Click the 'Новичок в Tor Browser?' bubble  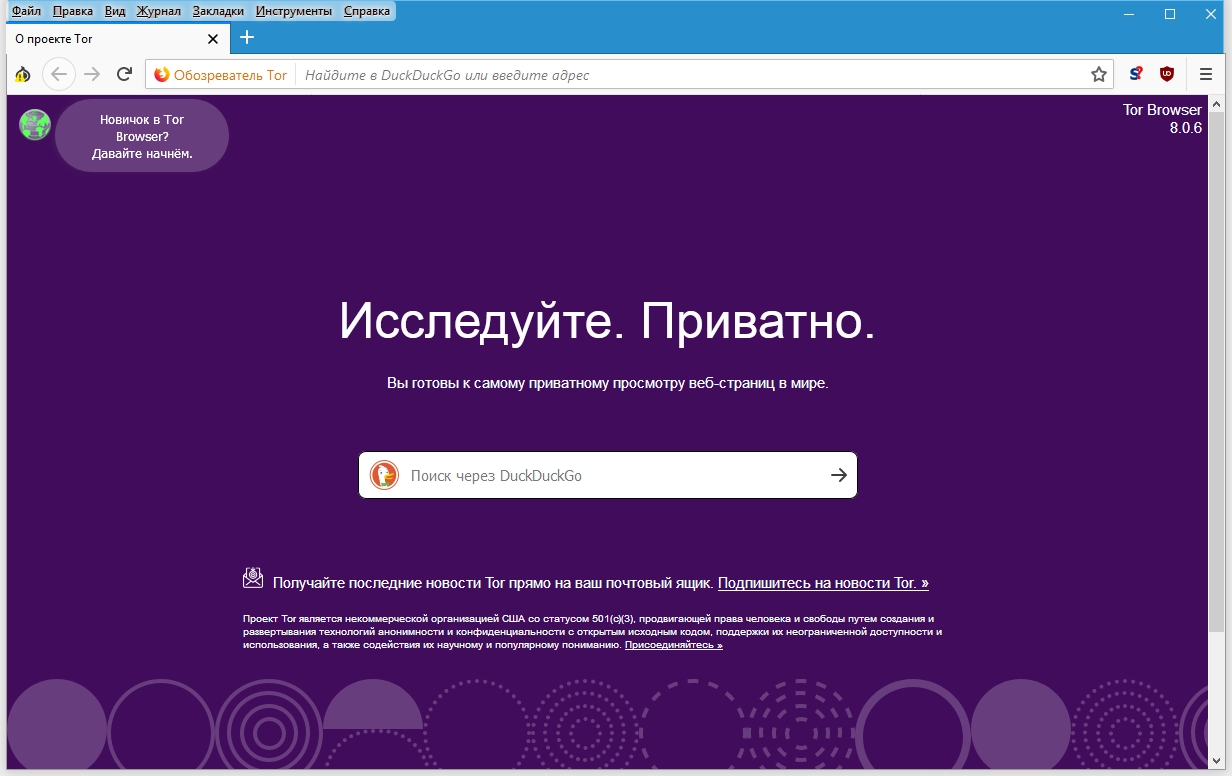tap(142, 136)
